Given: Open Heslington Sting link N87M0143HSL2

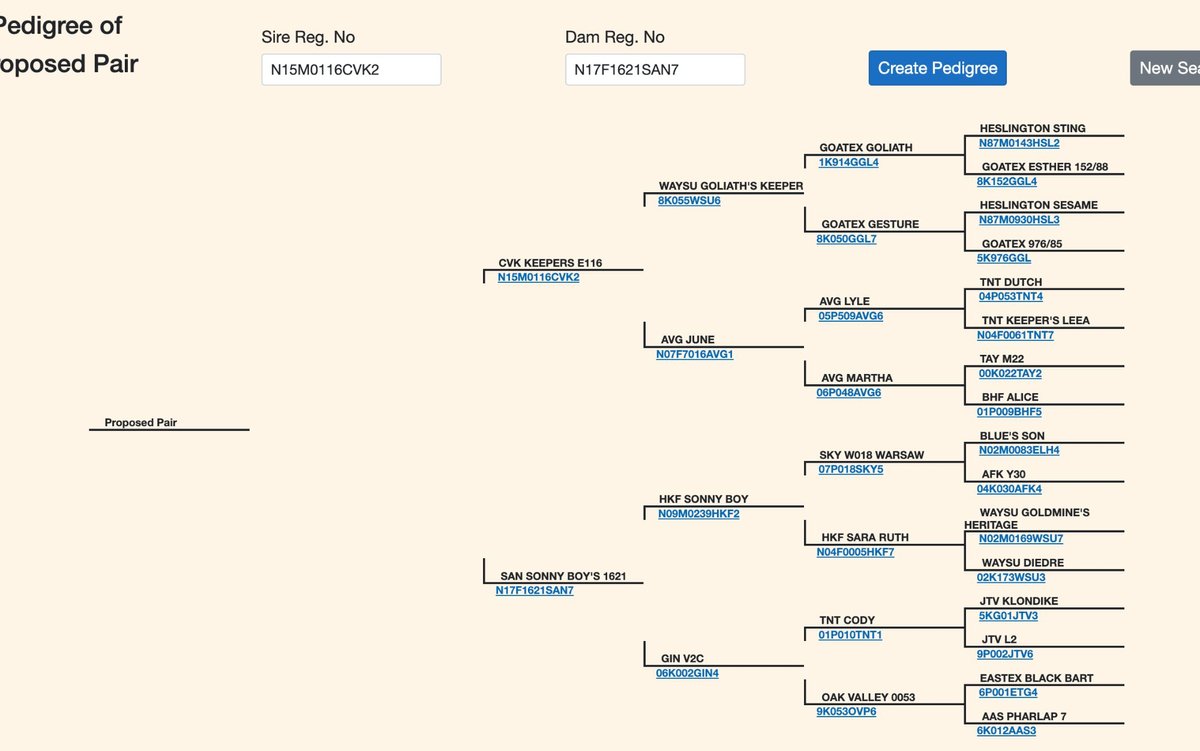Looking at the screenshot, I should point(1019,143).
